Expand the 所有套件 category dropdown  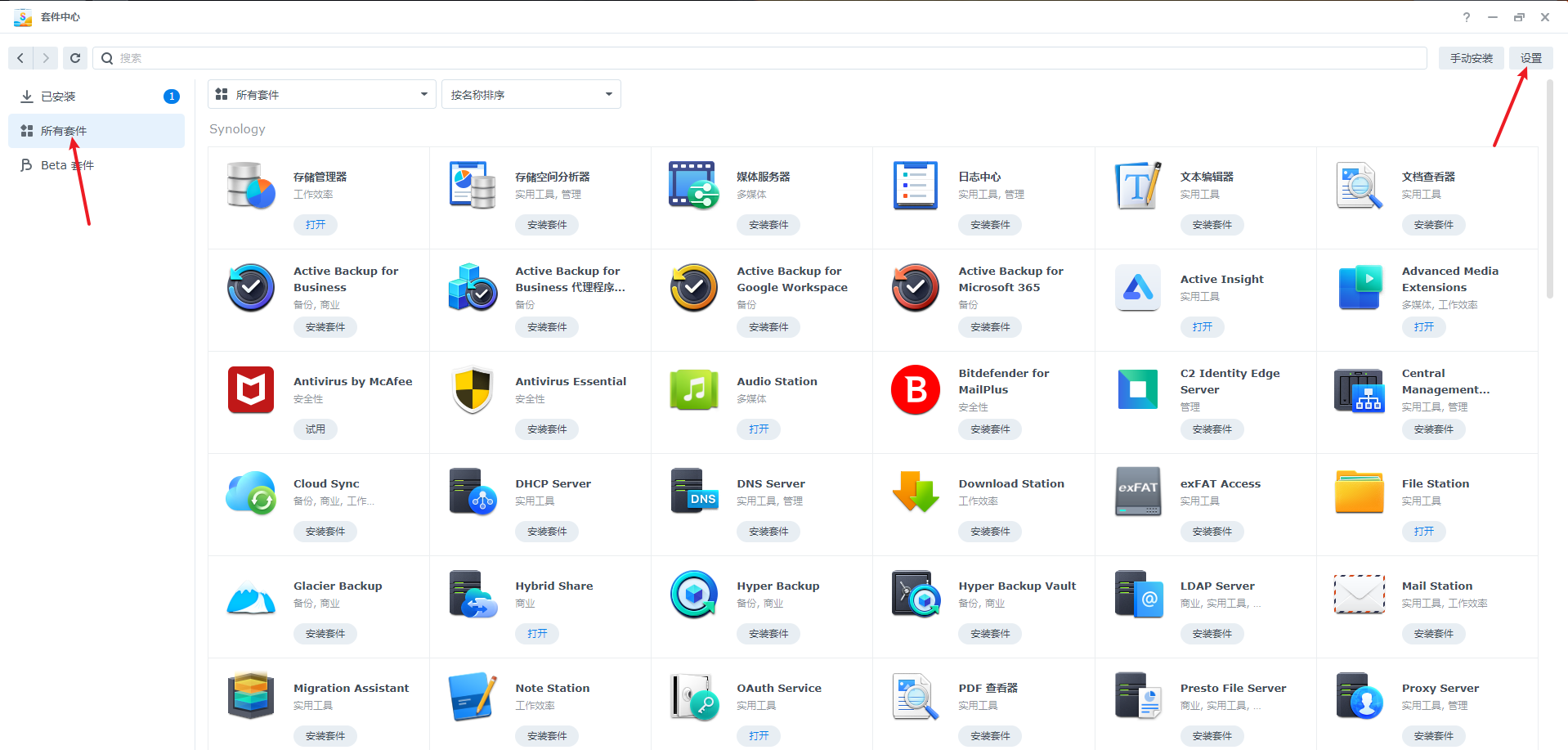tap(322, 94)
